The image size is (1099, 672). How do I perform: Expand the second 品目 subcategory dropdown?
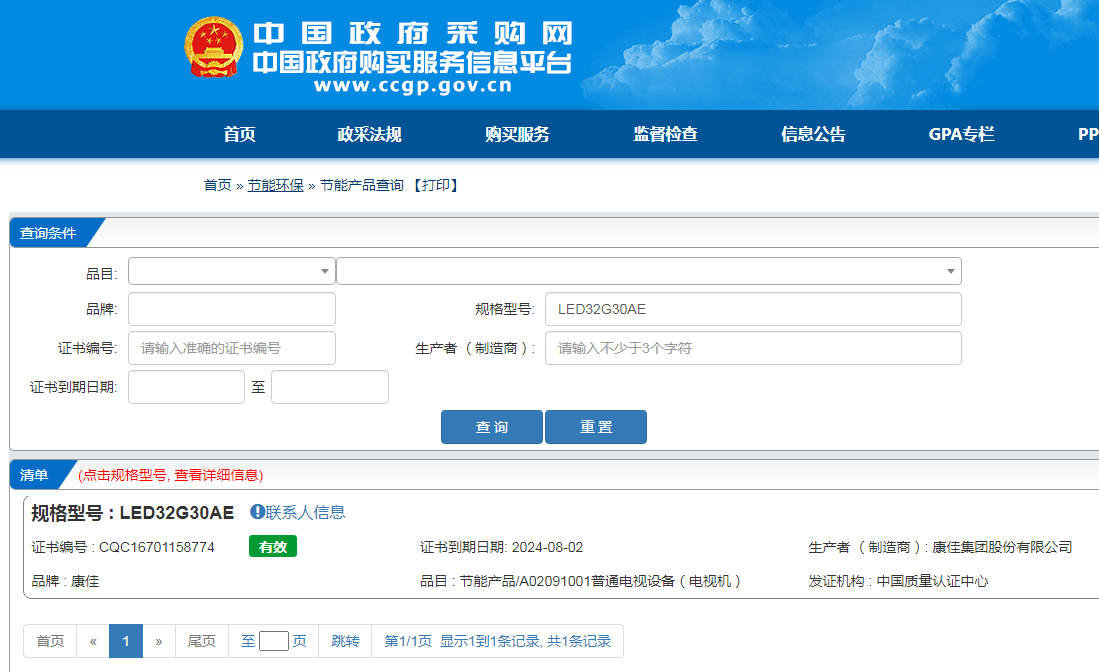pyautogui.click(x=649, y=271)
